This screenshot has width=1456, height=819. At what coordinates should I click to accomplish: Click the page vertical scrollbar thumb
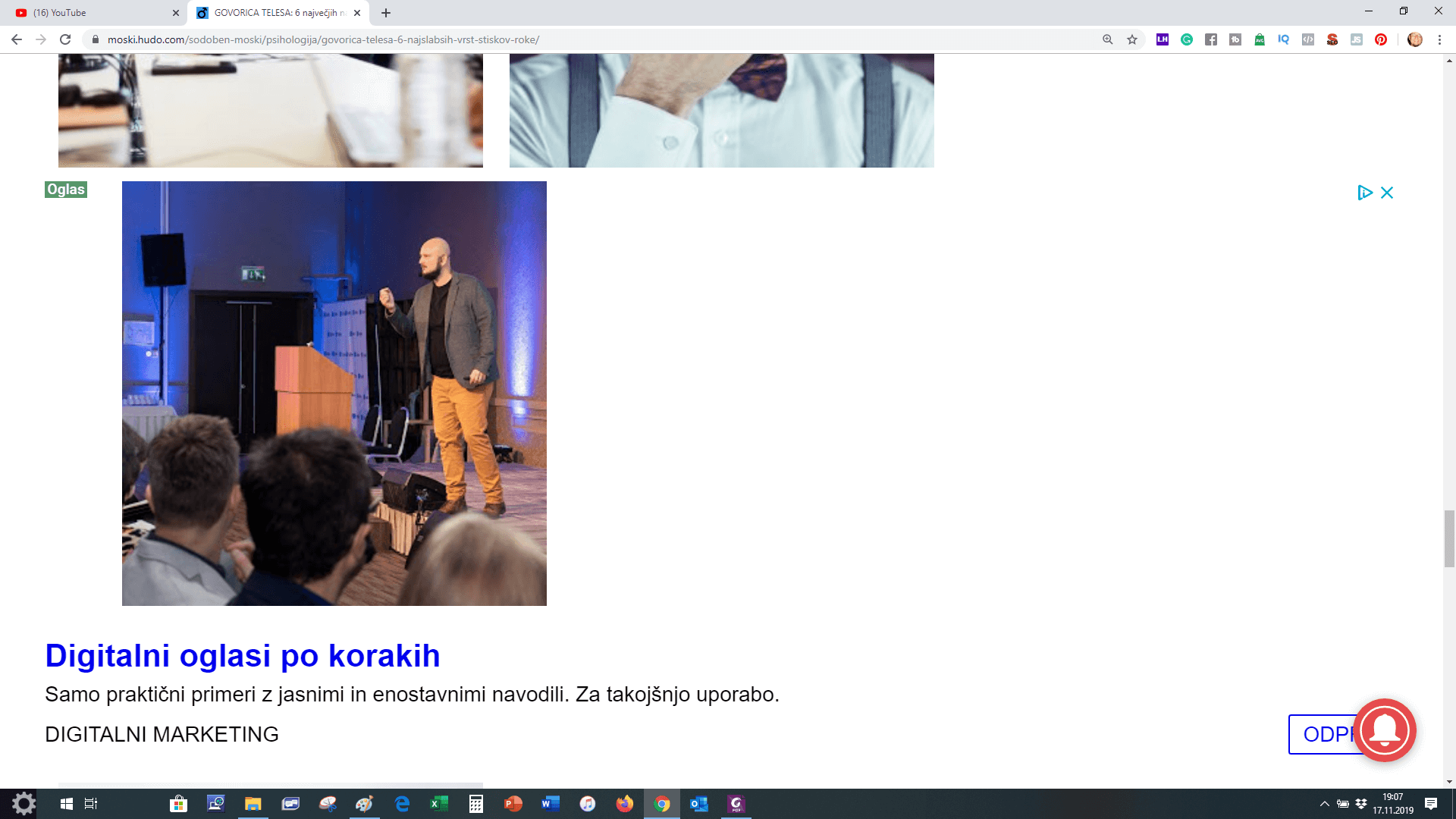pyautogui.click(x=1449, y=538)
